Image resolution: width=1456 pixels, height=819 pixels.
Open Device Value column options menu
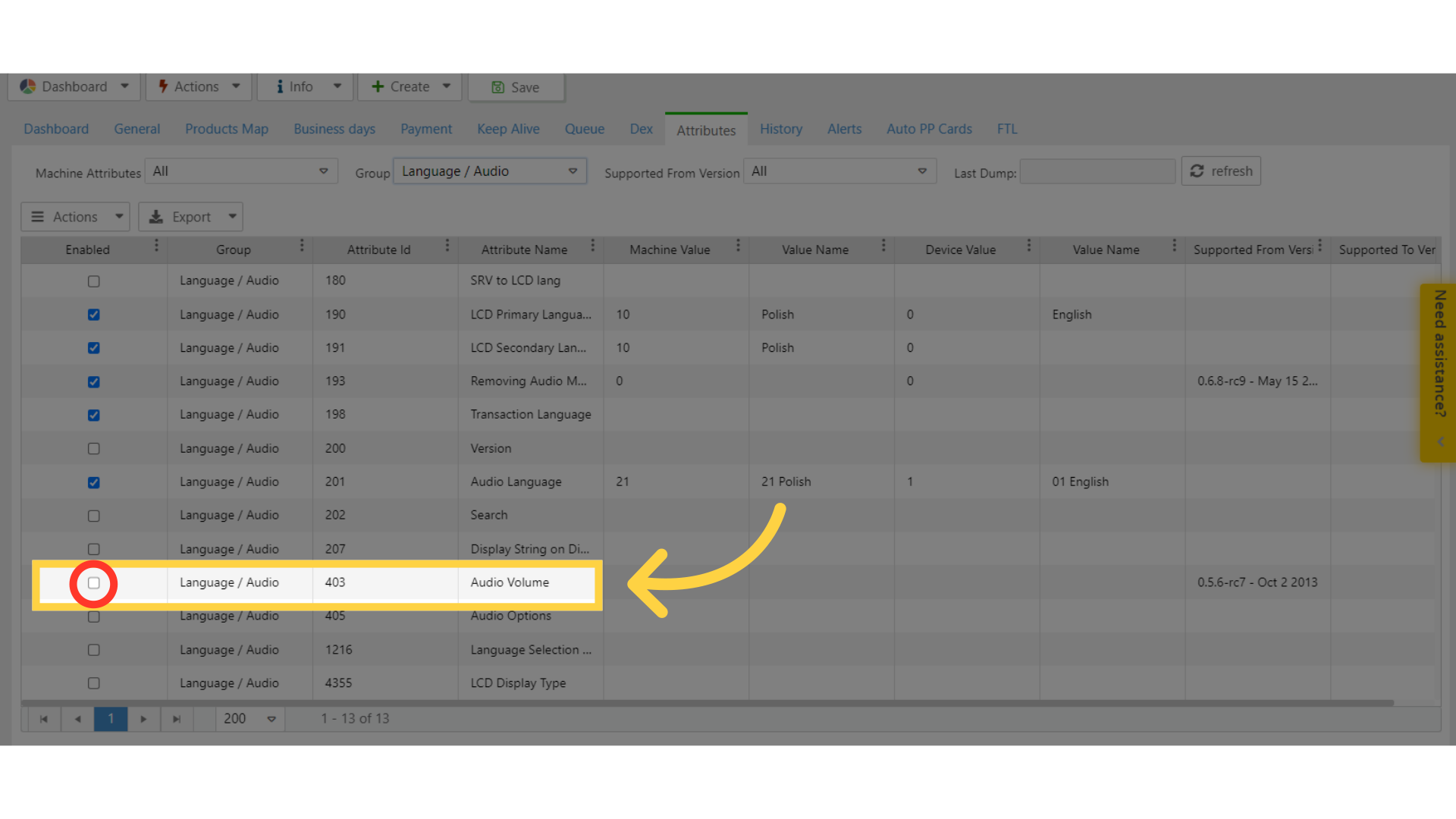point(1029,246)
